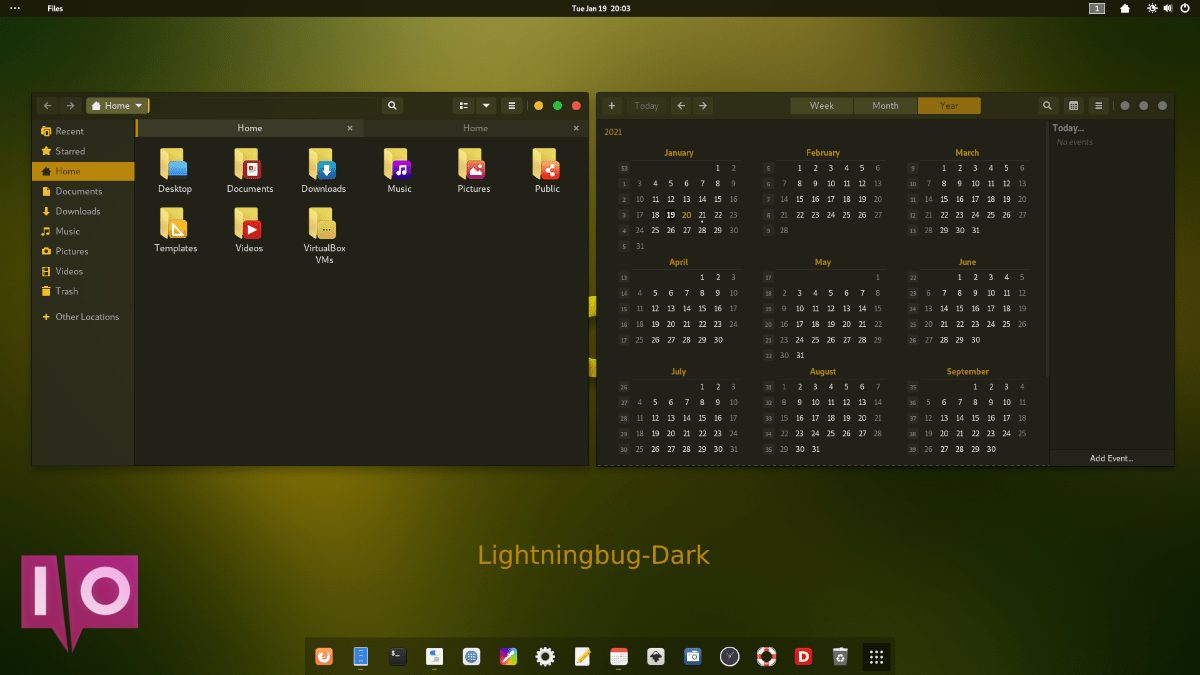Switch Calendar to Month view
Image resolution: width=1200 pixels, height=675 pixels.
tap(885, 105)
